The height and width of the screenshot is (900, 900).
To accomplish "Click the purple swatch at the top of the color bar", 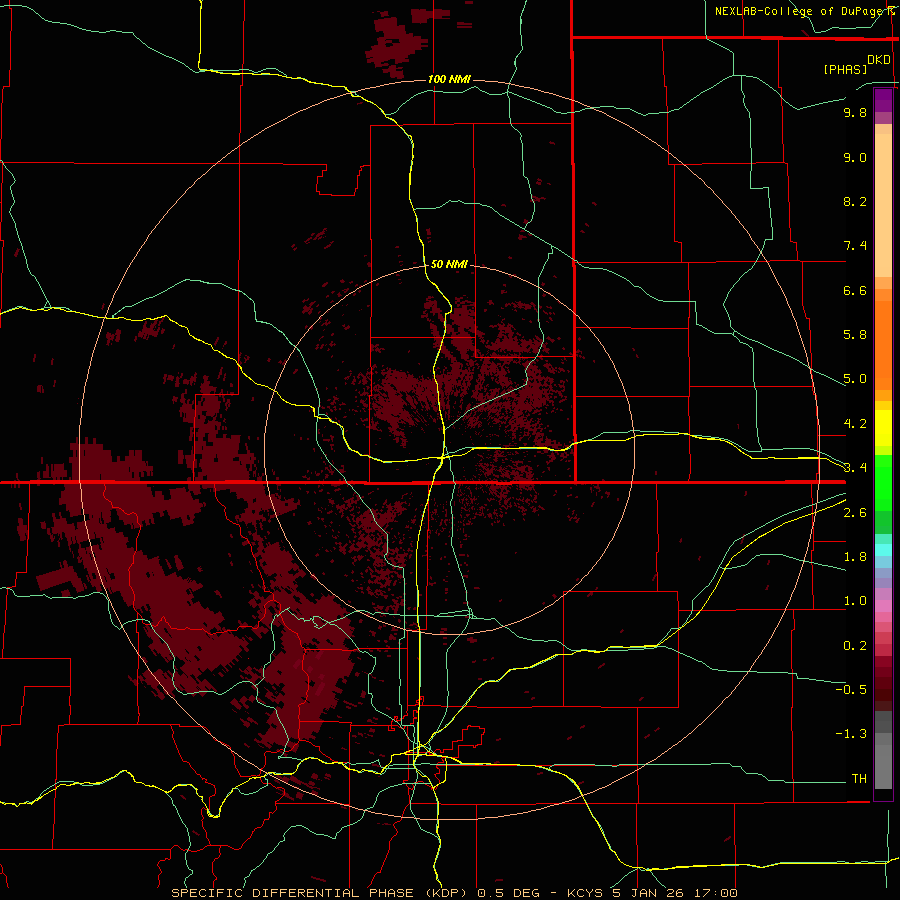I will point(883,100).
